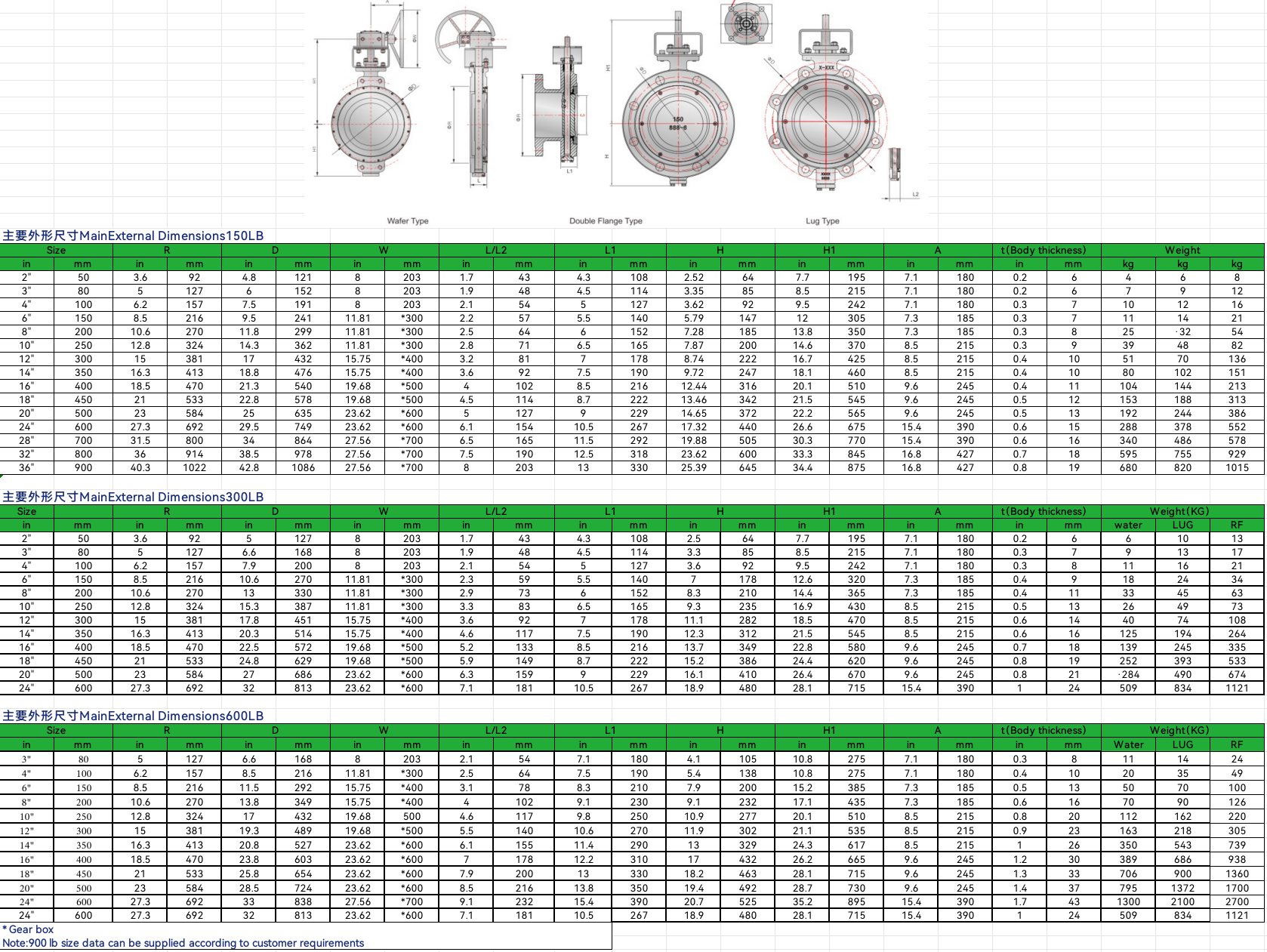Image resolution: width=1267 pixels, height=952 pixels.
Task: Select cell with value 875
Action: pos(856,468)
